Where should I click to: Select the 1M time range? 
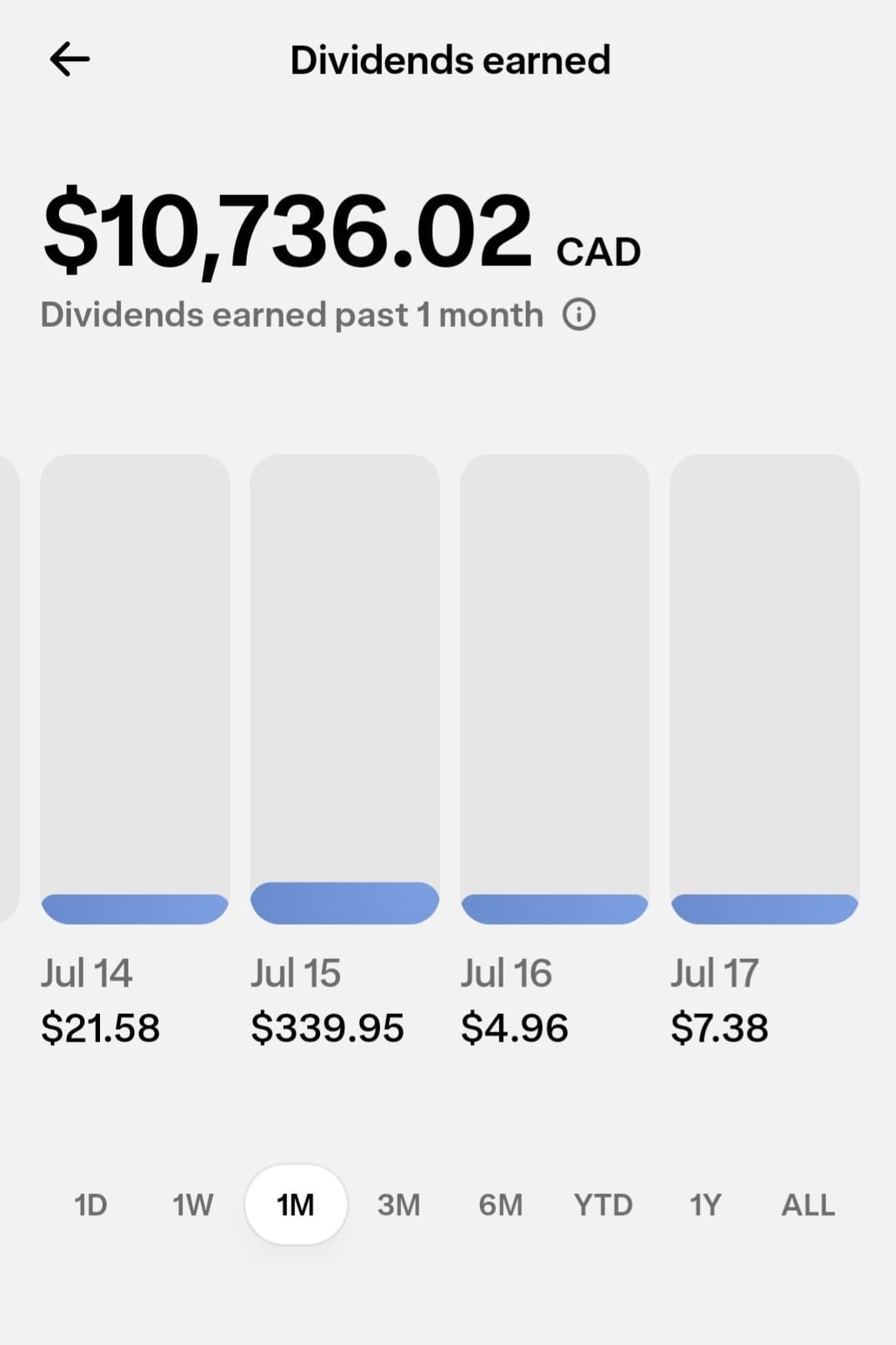point(296,1205)
